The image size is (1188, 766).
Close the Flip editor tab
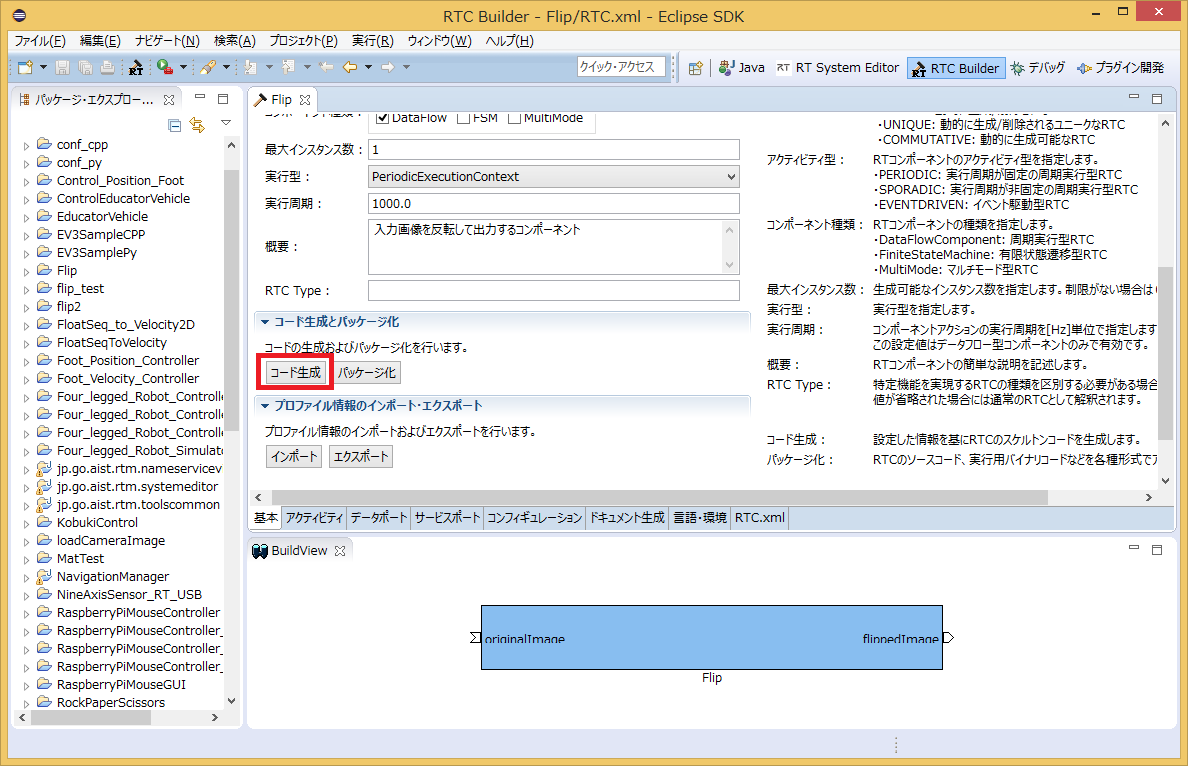point(305,100)
